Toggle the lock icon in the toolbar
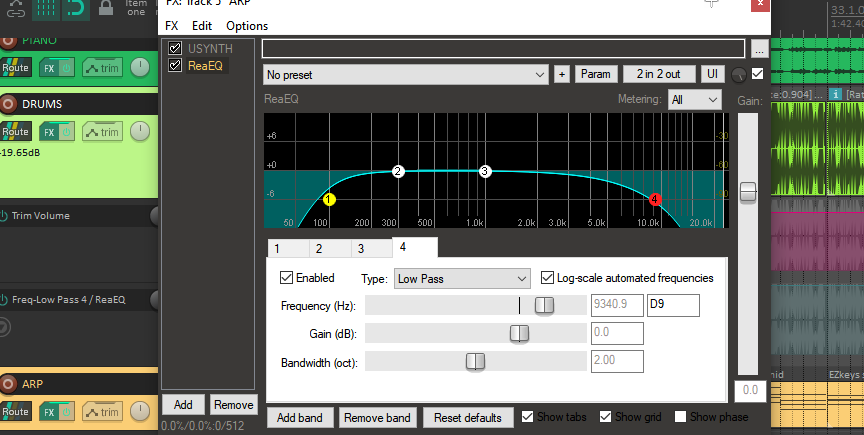The height and width of the screenshot is (435, 864). pos(105,7)
